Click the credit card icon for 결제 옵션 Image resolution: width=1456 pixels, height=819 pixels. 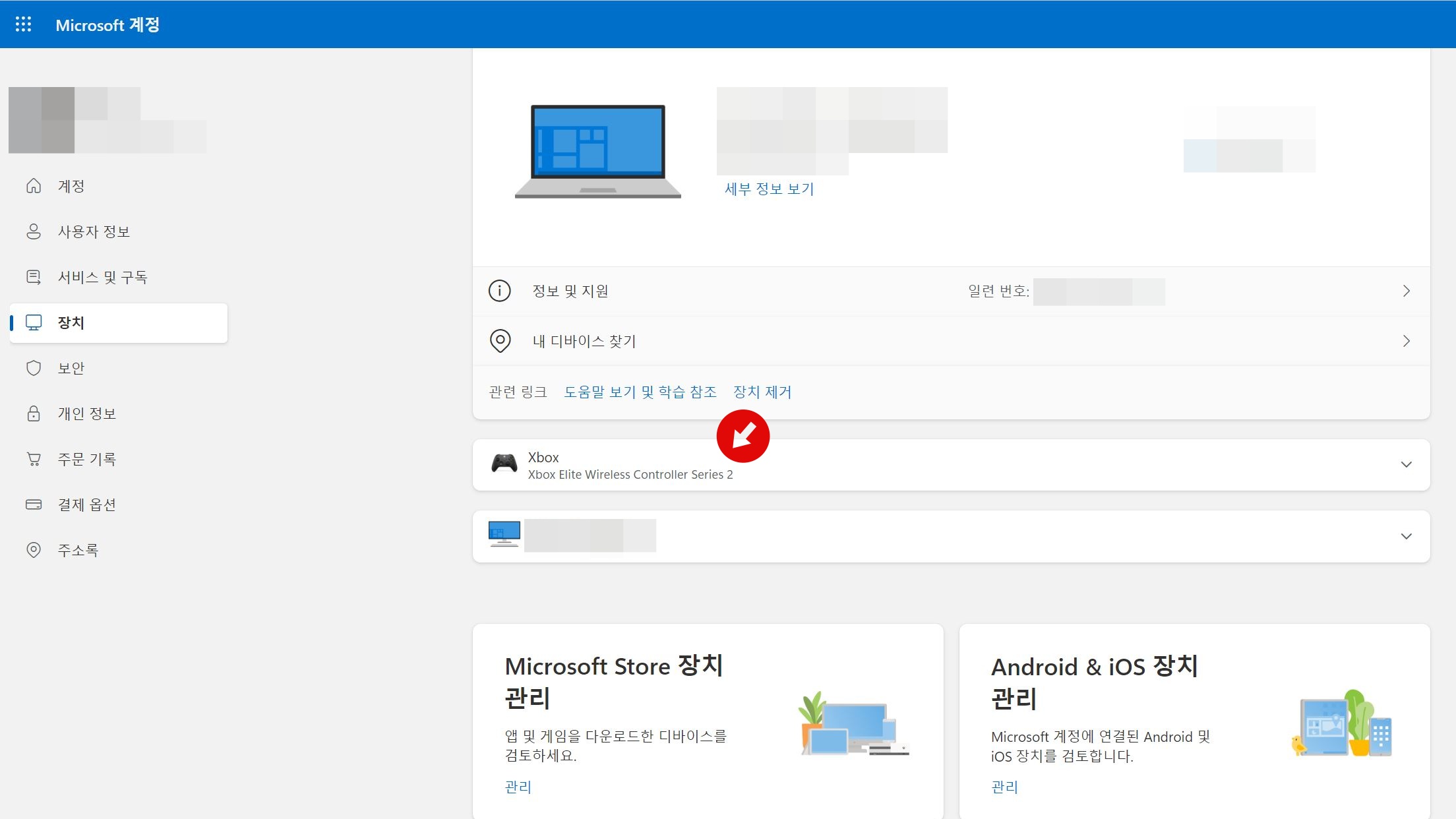coord(34,504)
